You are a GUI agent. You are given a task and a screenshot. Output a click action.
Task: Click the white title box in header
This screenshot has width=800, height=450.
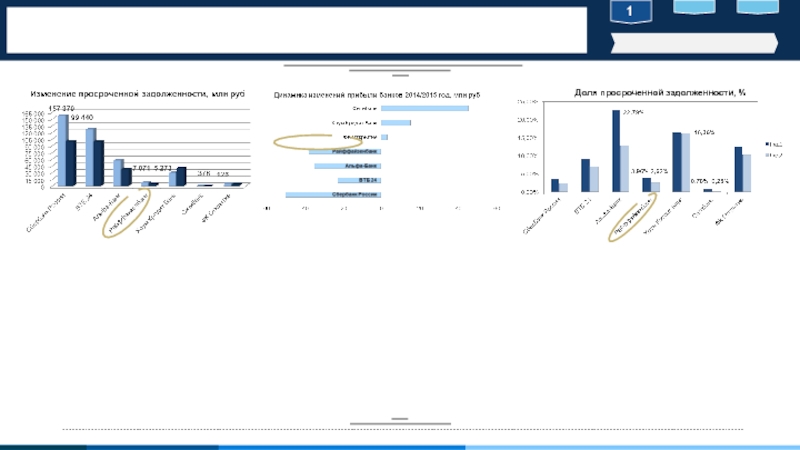296,30
